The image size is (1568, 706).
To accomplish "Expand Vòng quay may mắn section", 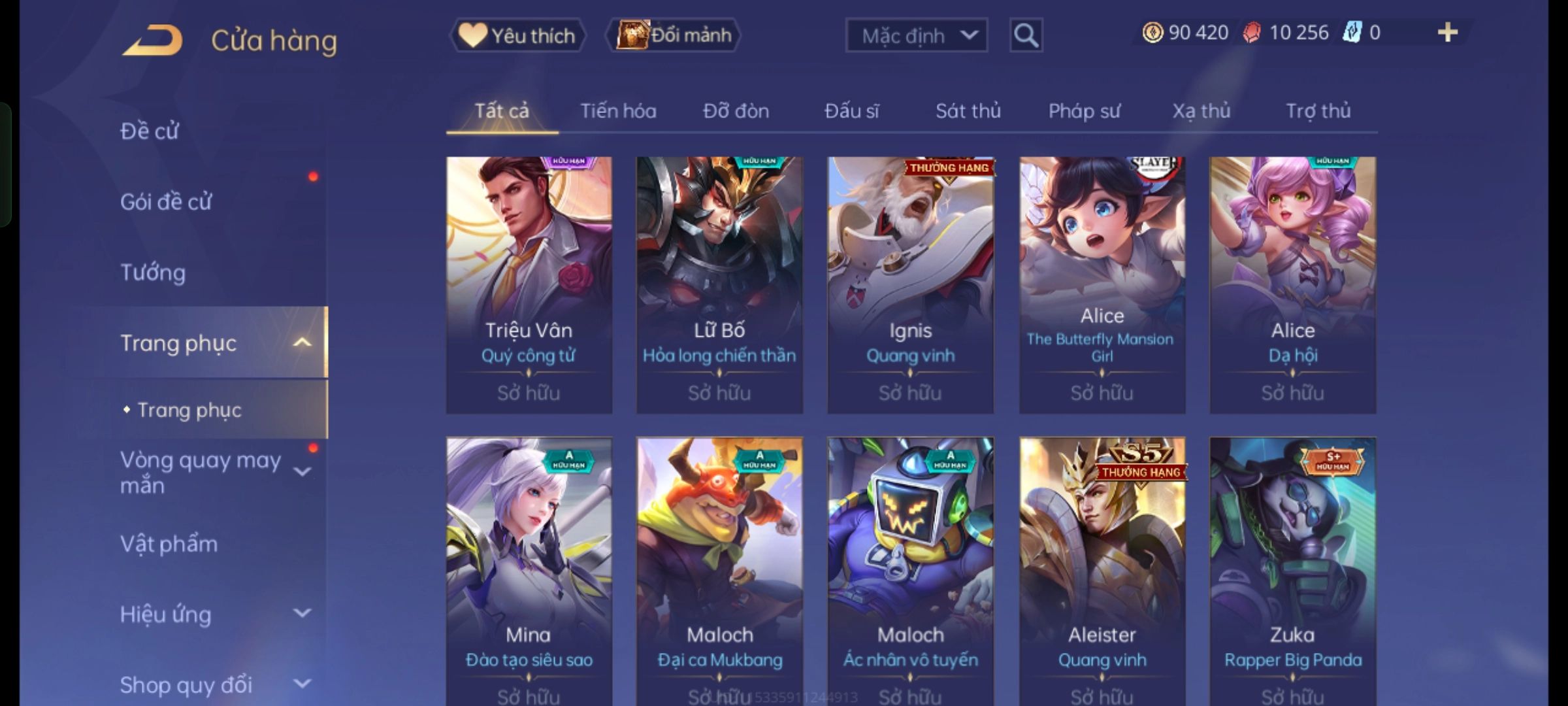I will [x=302, y=471].
